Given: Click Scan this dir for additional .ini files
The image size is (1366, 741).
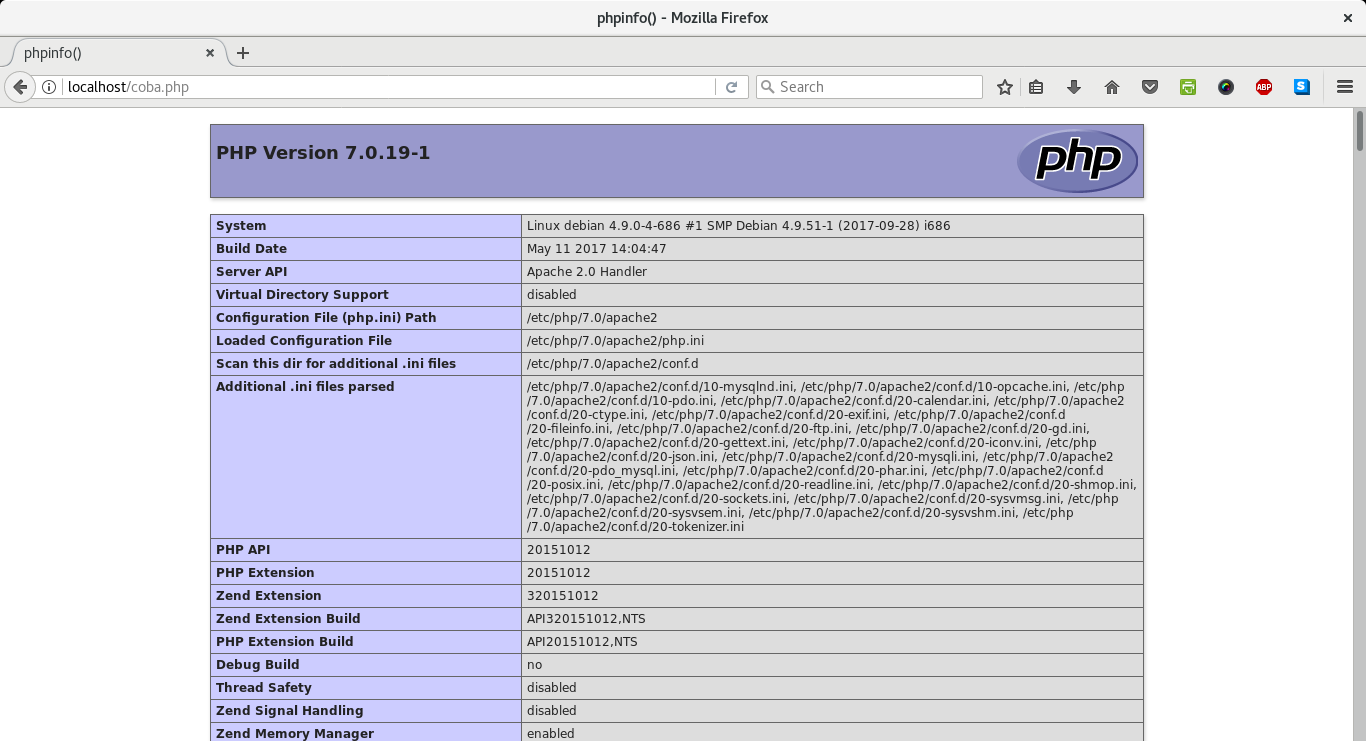Looking at the screenshot, I should 336,364.
